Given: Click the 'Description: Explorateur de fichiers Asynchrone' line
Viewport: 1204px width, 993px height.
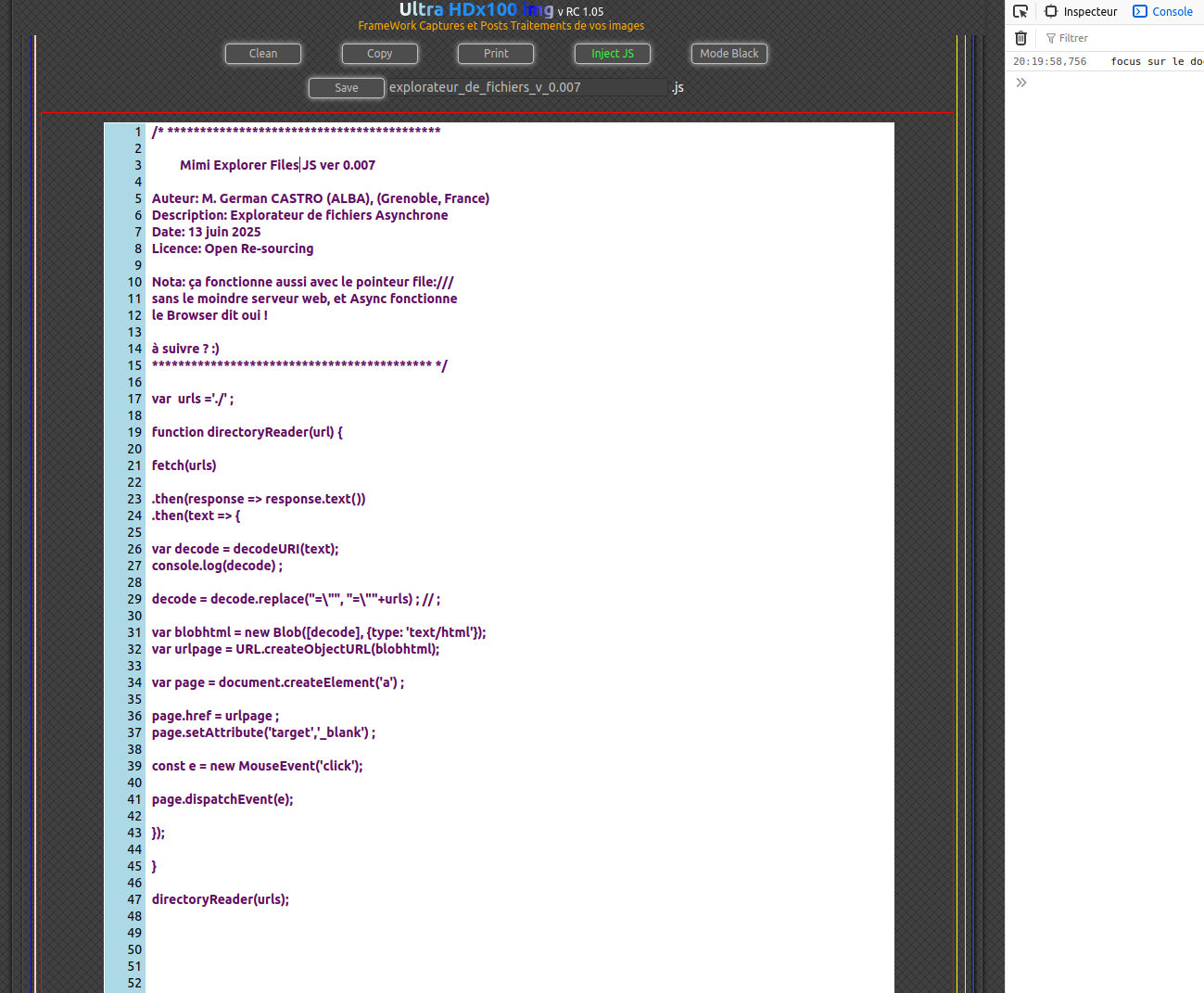Looking at the screenshot, I should (x=299, y=215).
